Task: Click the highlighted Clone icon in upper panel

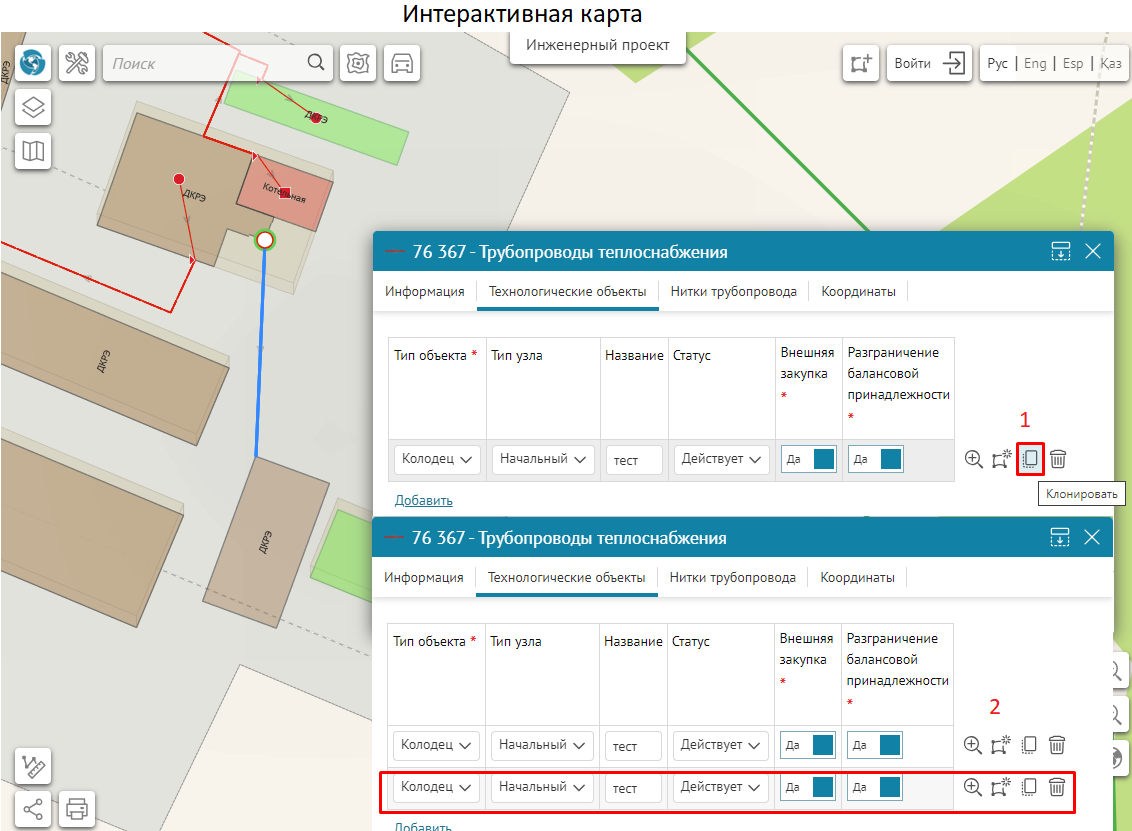Action: pos(1030,459)
